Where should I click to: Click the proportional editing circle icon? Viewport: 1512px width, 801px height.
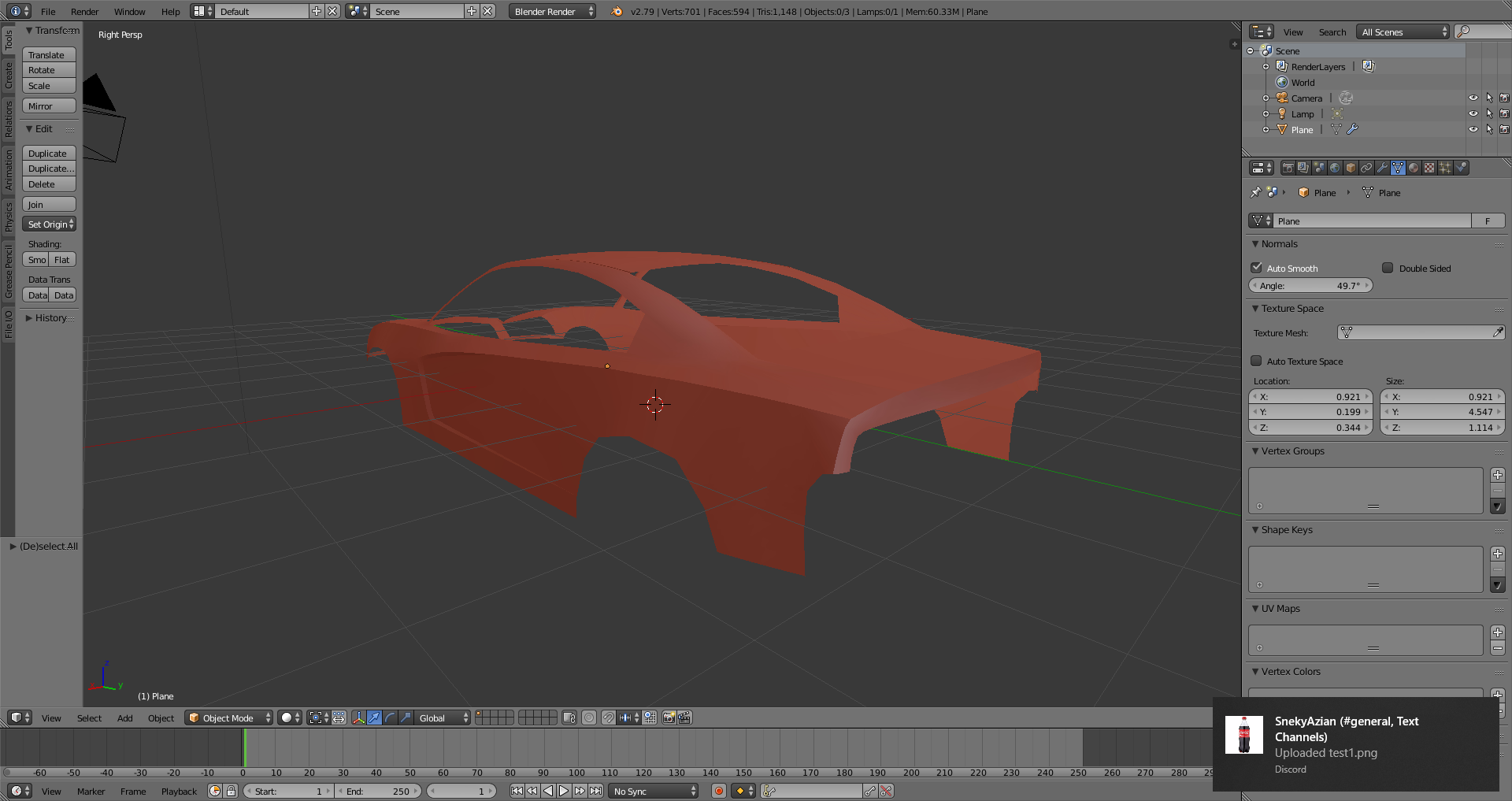pos(589,718)
